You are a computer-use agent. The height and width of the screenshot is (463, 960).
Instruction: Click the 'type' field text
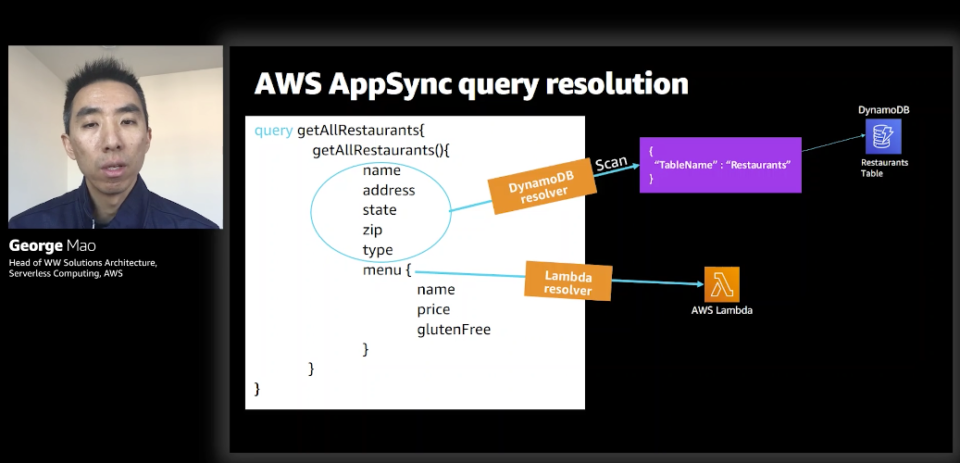[x=378, y=250]
